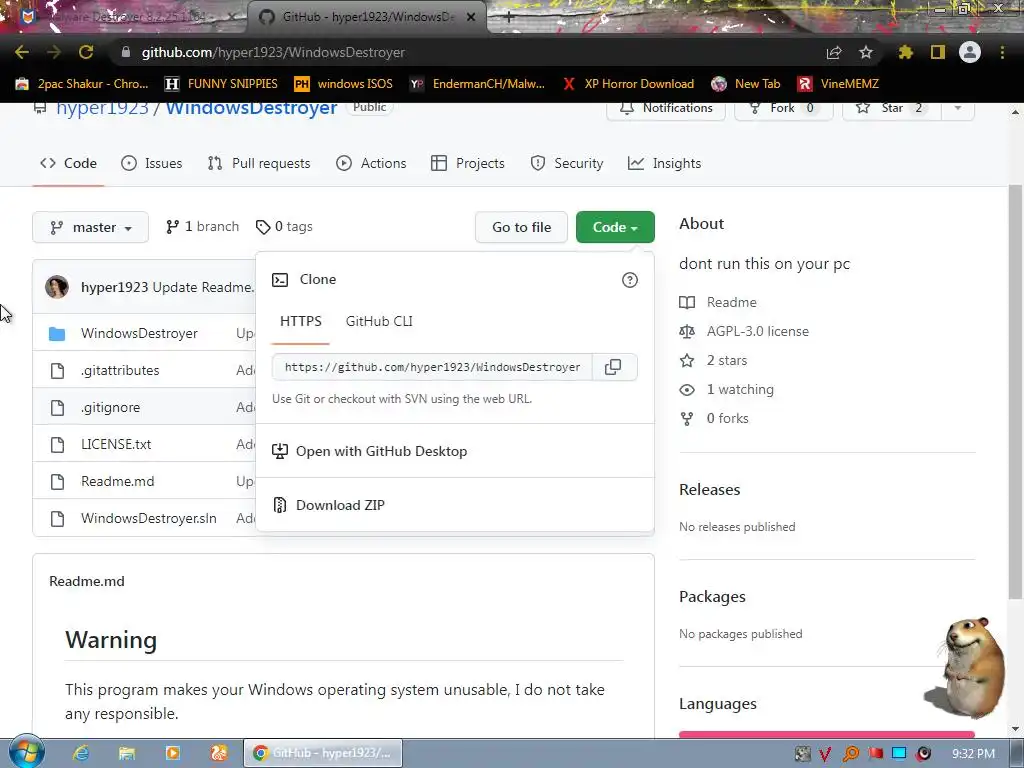
Task: Open the windows ISOS bookmark
Action: click(344, 84)
